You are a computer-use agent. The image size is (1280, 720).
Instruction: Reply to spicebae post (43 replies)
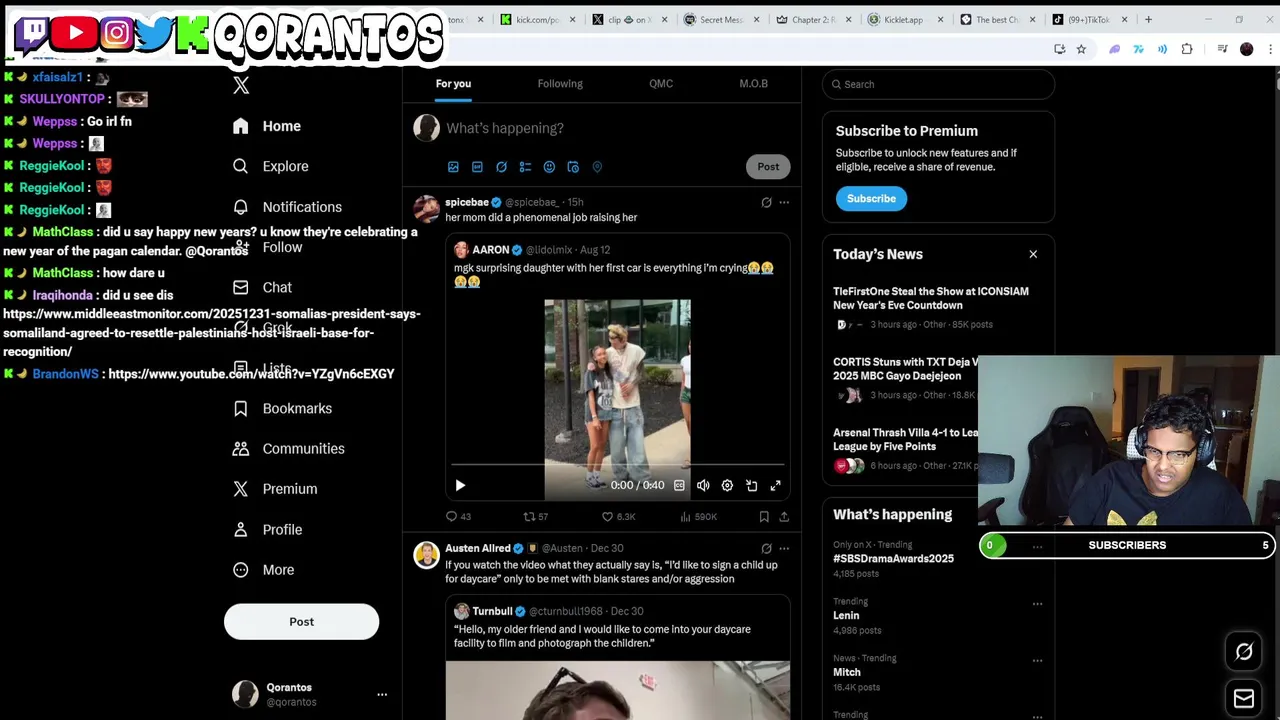click(458, 517)
